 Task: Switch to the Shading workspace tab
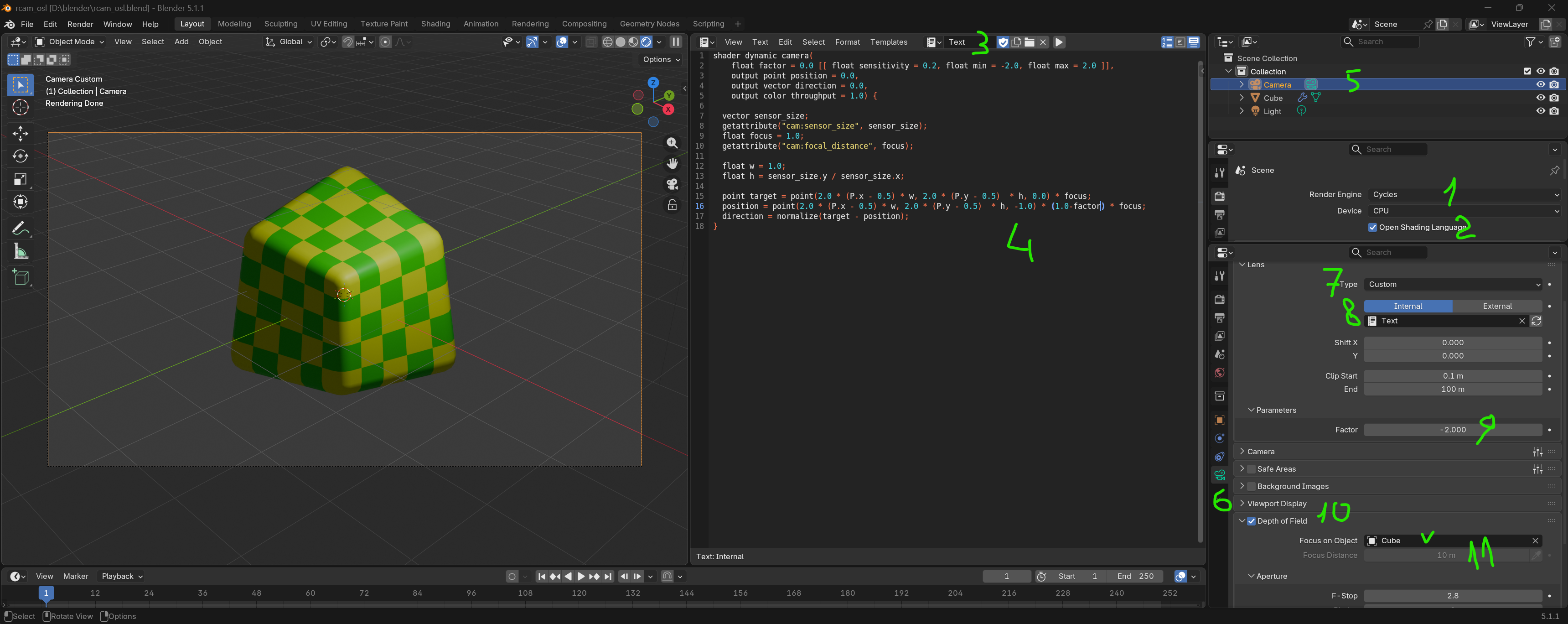tap(435, 24)
